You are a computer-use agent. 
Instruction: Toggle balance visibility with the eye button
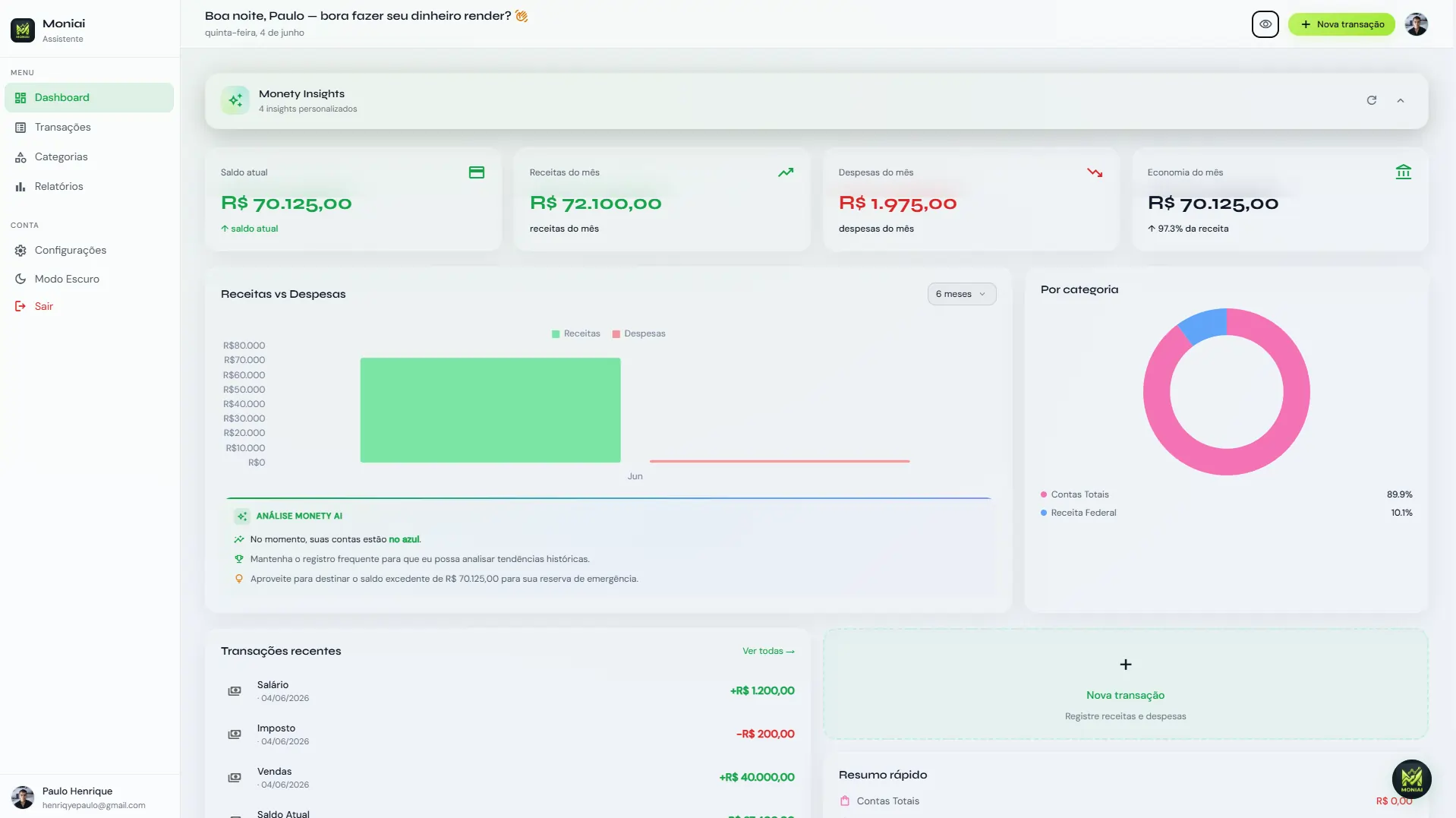(x=1265, y=24)
